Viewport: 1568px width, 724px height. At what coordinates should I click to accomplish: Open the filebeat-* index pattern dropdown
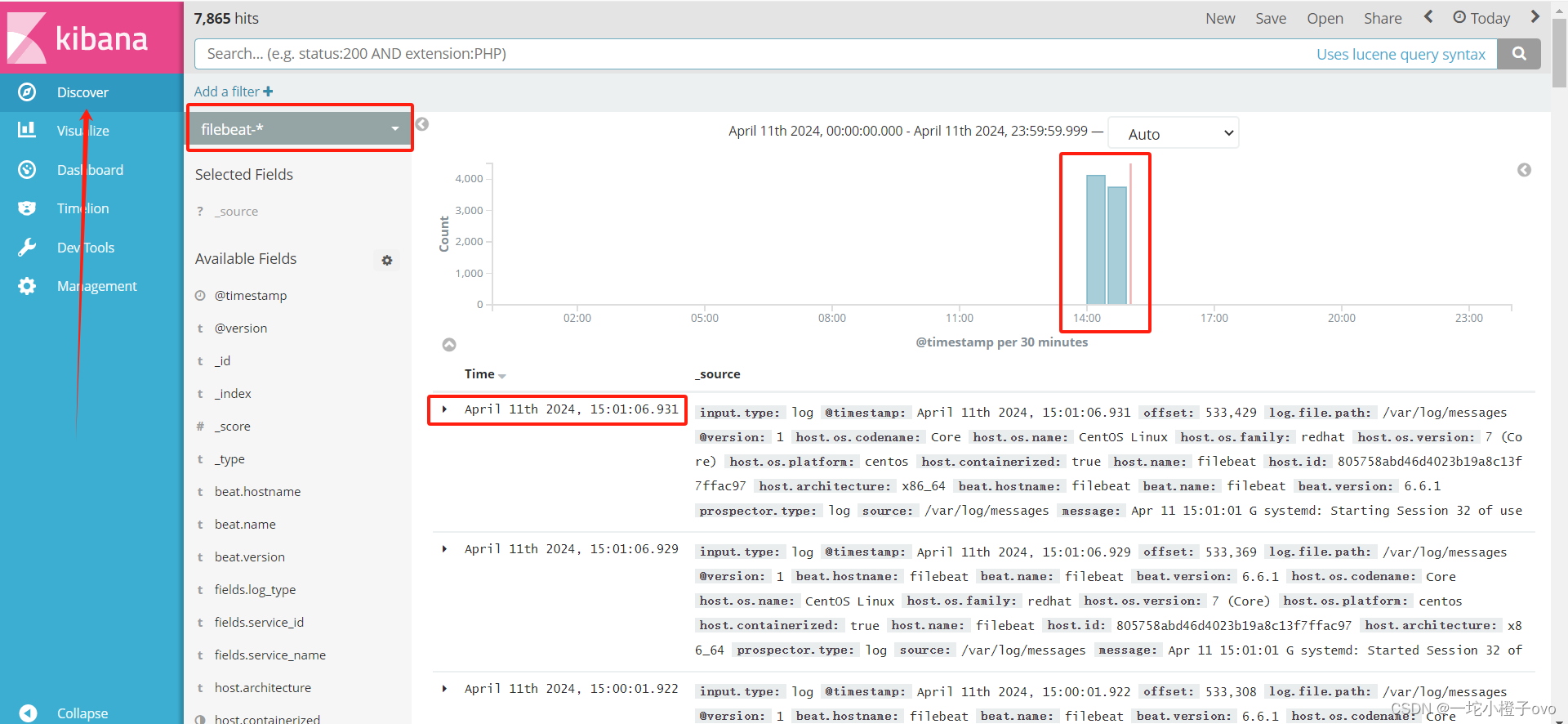[x=300, y=129]
